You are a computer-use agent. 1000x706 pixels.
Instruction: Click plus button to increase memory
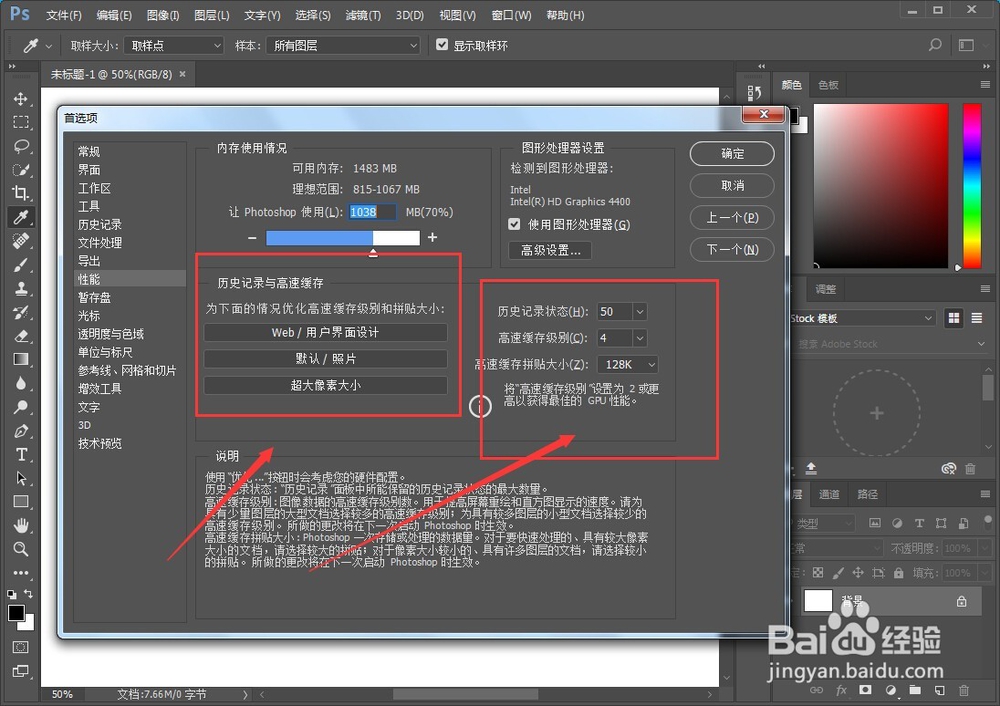coord(432,237)
